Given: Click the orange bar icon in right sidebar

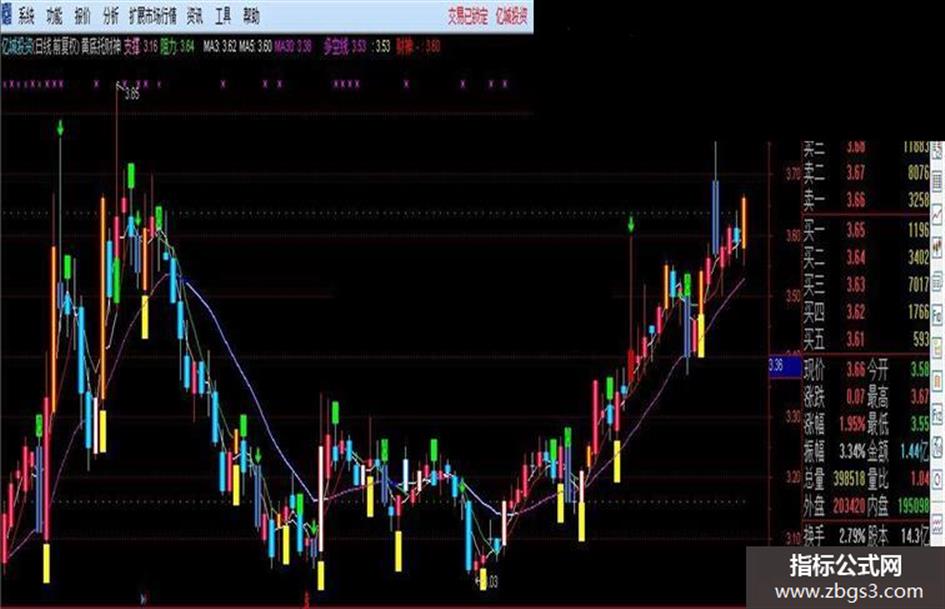Looking at the screenshot, I should (937, 381).
